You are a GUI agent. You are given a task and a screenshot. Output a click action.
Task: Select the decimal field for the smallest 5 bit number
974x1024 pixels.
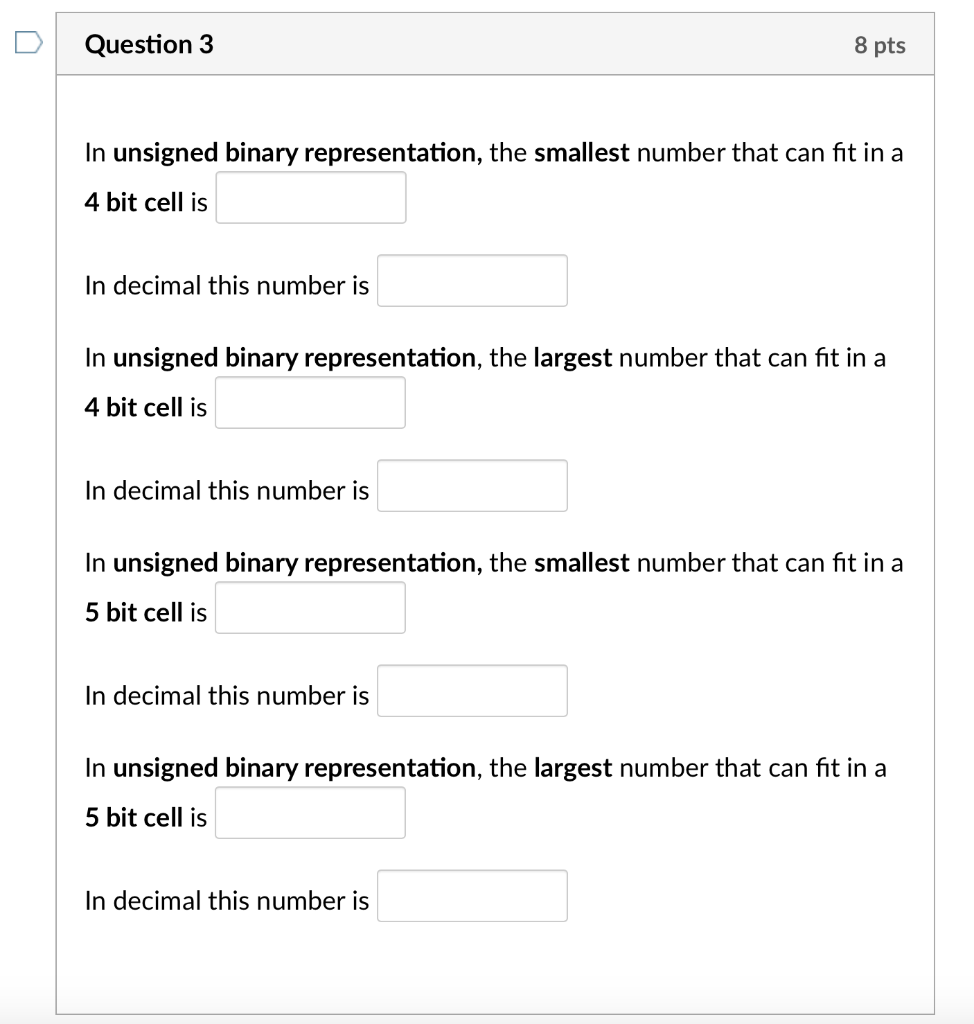point(472,690)
